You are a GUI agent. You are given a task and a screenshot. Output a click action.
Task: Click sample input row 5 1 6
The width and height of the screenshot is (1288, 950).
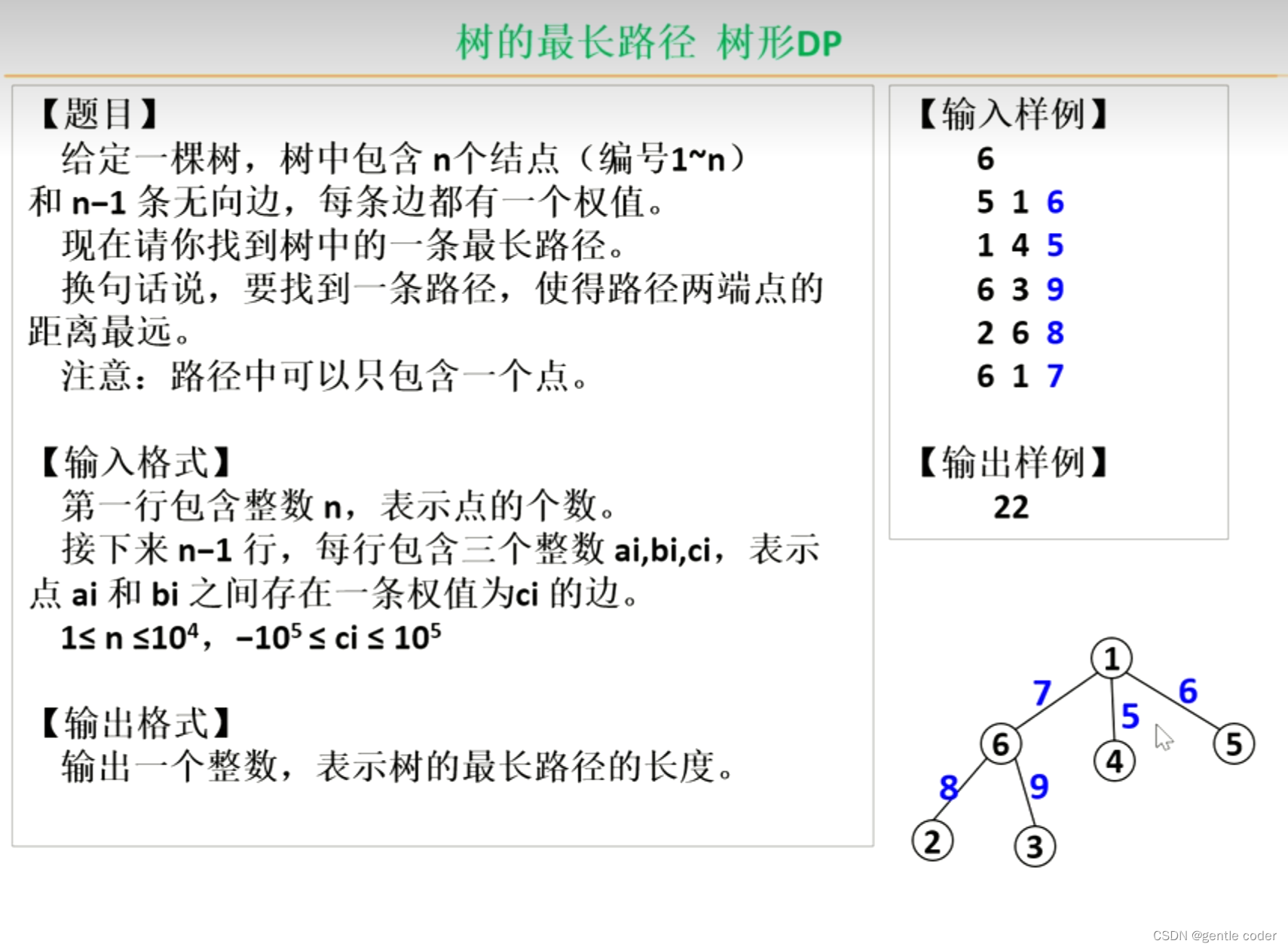[1020, 202]
